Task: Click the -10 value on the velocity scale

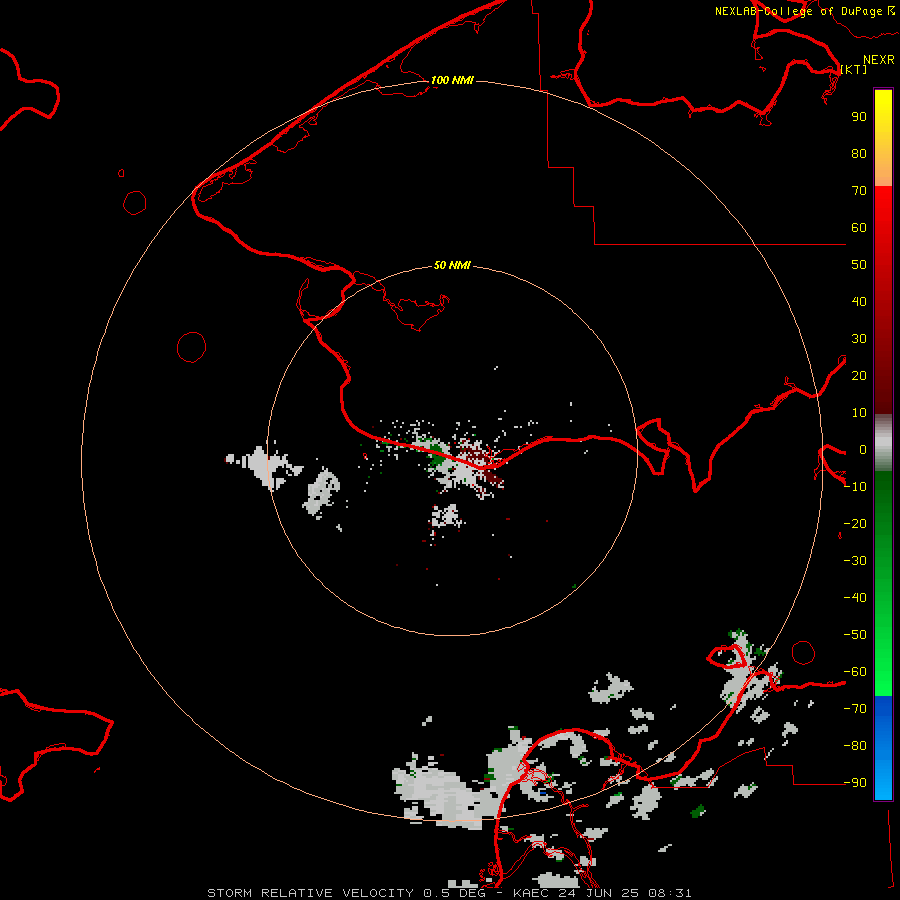Action: tap(855, 487)
